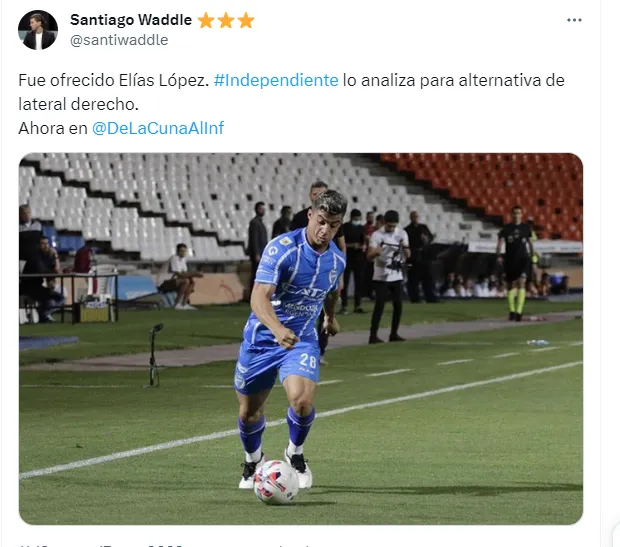
Task: Click the seated man at left of photo
Action: [179, 276]
